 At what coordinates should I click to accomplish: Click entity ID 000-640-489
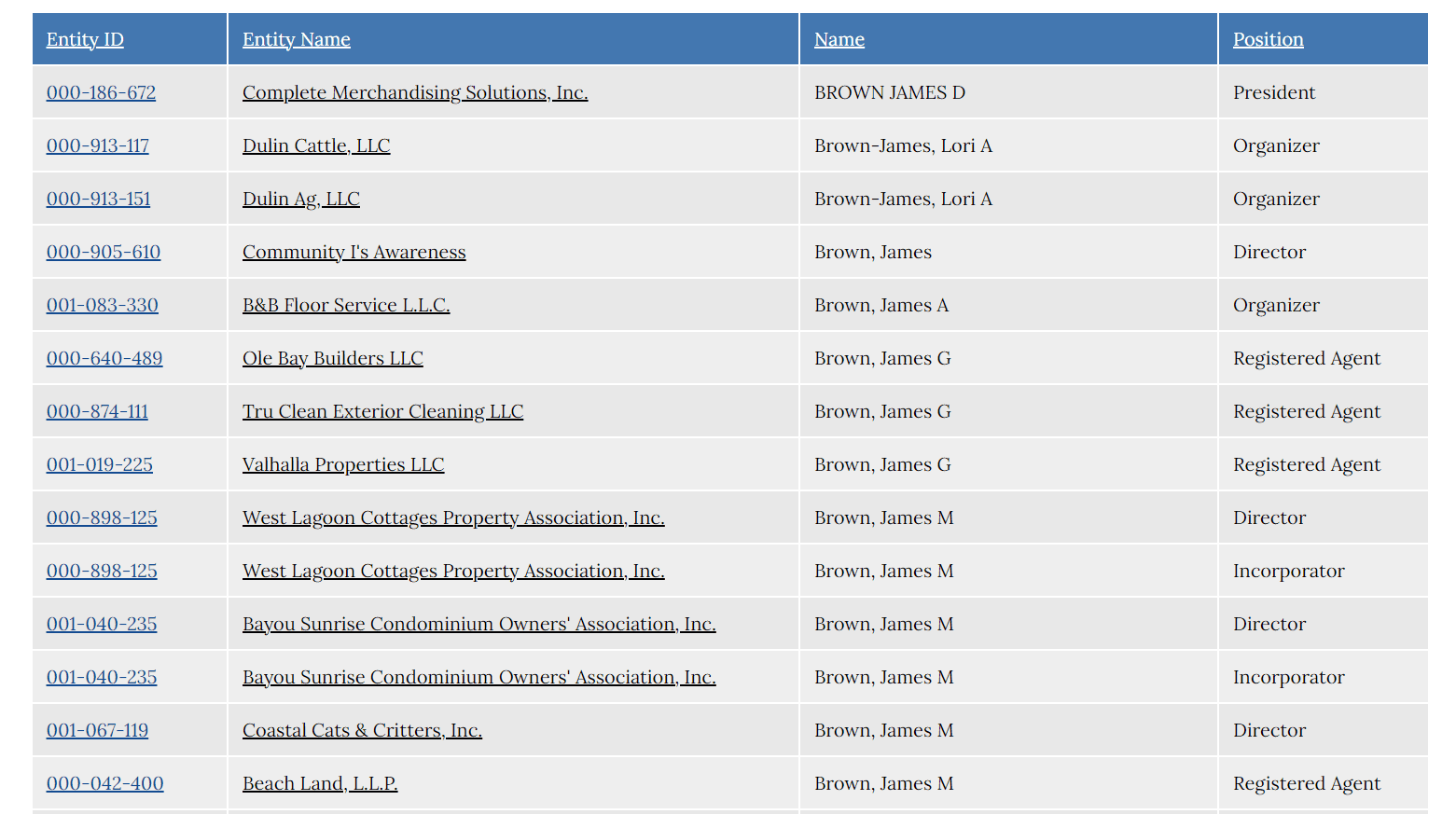104,358
